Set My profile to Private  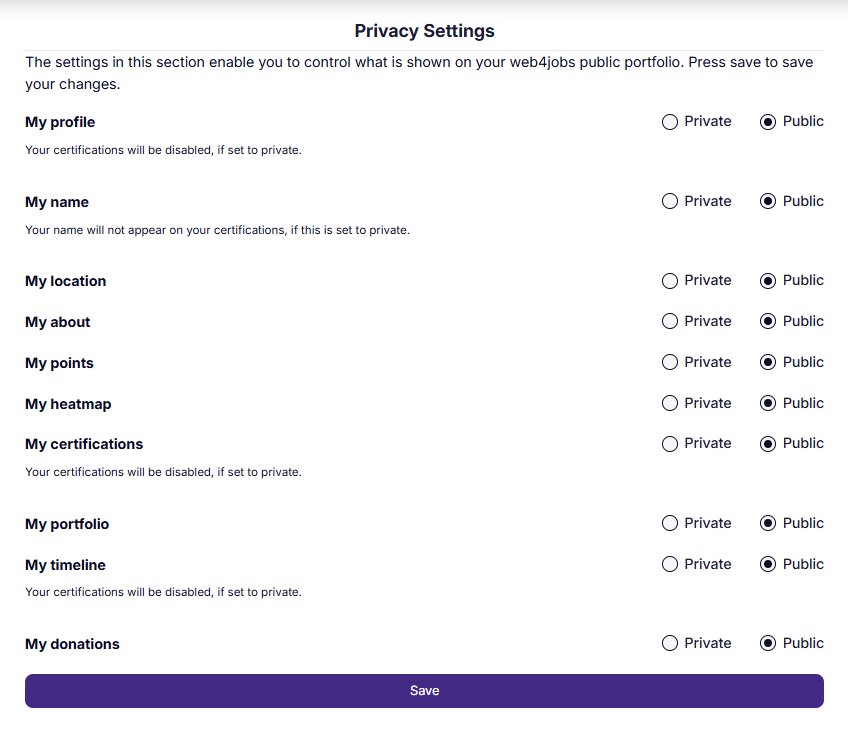coord(670,122)
